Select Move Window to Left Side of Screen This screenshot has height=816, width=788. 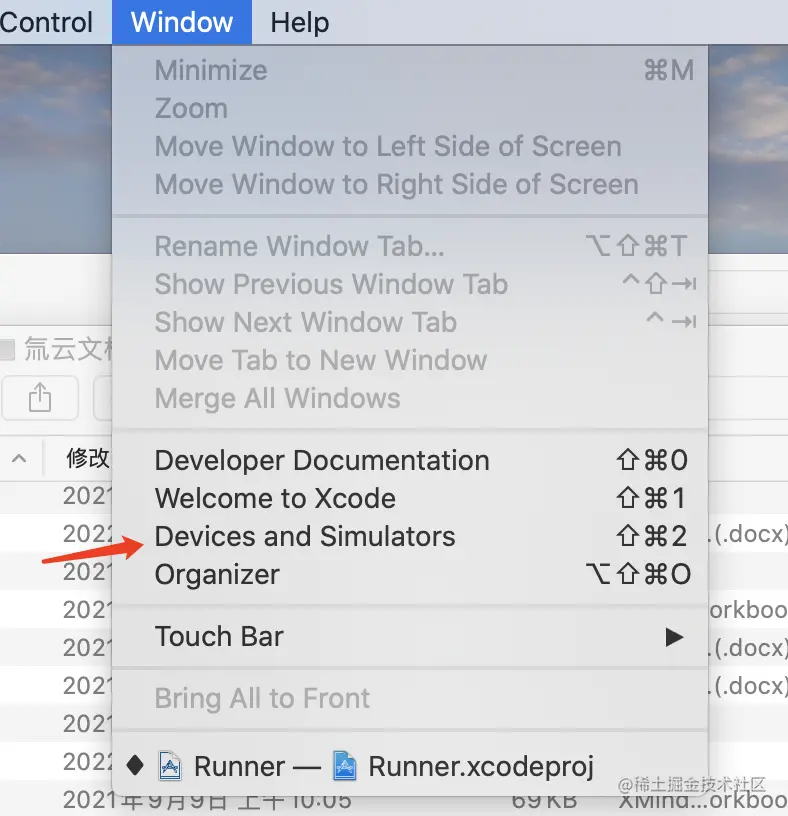click(x=388, y=147)
